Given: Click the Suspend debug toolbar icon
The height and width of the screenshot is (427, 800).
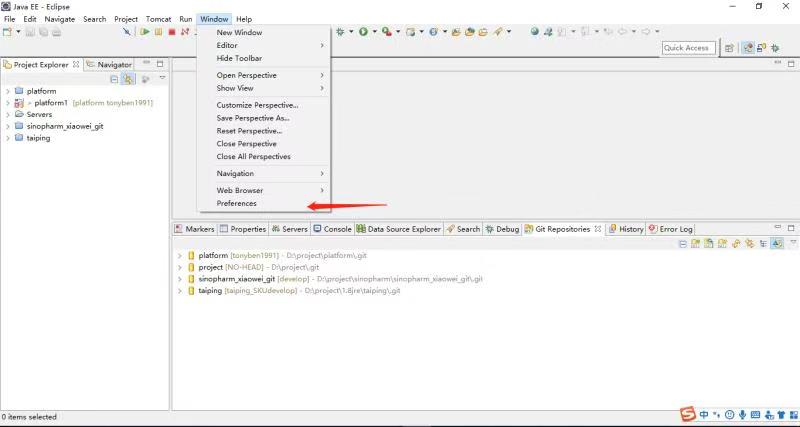Looking at the screenshot, I should (x=158, y=32).
